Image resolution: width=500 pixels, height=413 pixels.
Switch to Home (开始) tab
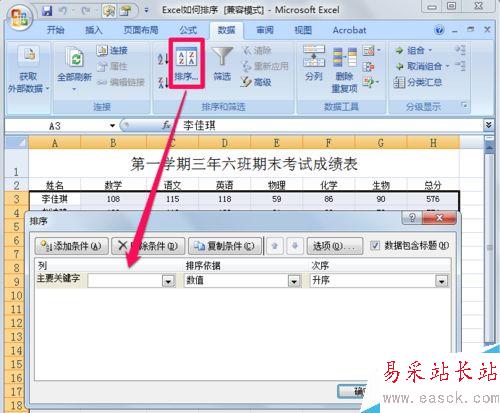pyautogui.click(x=55, y=30)
